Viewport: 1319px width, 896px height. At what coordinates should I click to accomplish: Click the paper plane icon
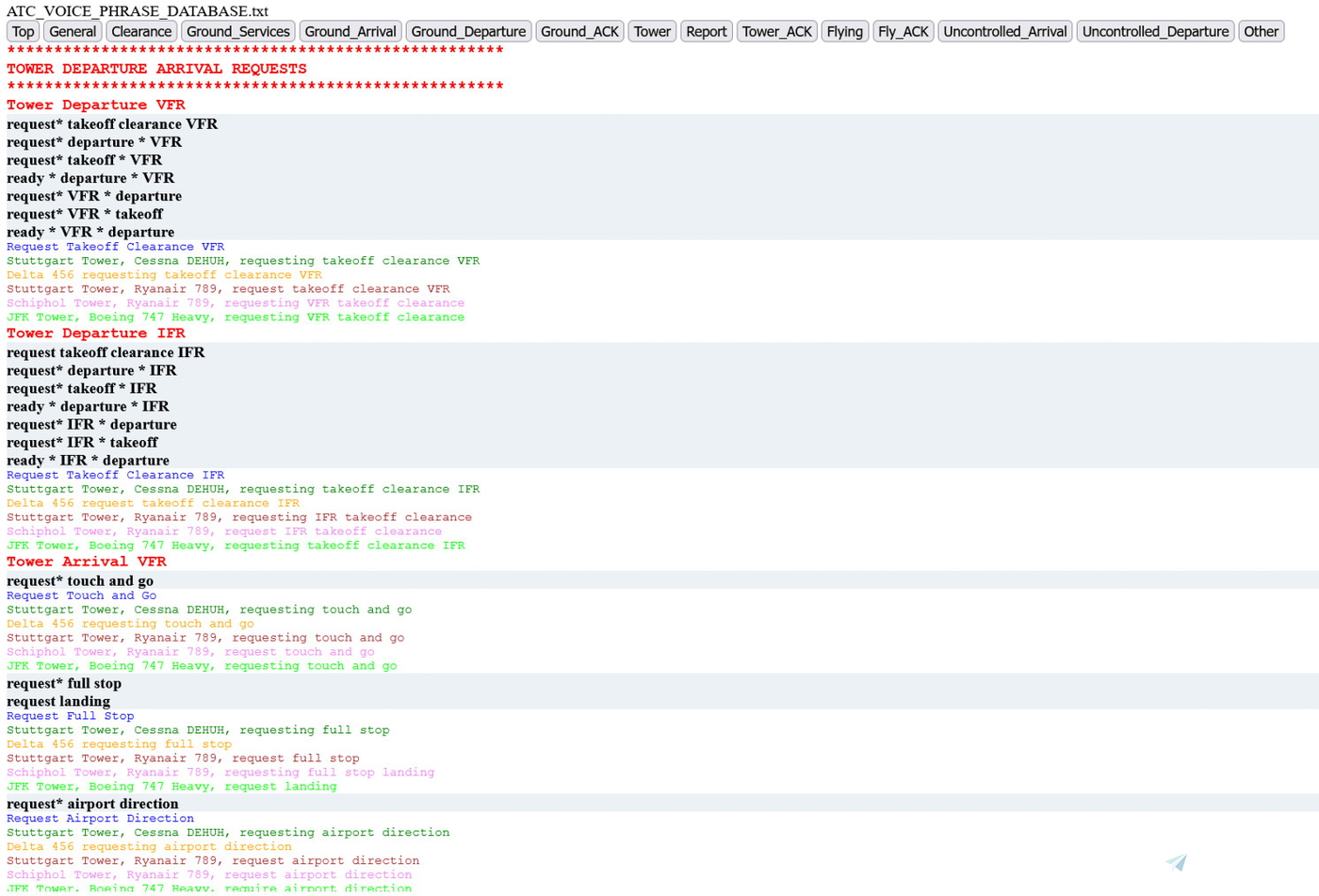[x=1176, y=862]
